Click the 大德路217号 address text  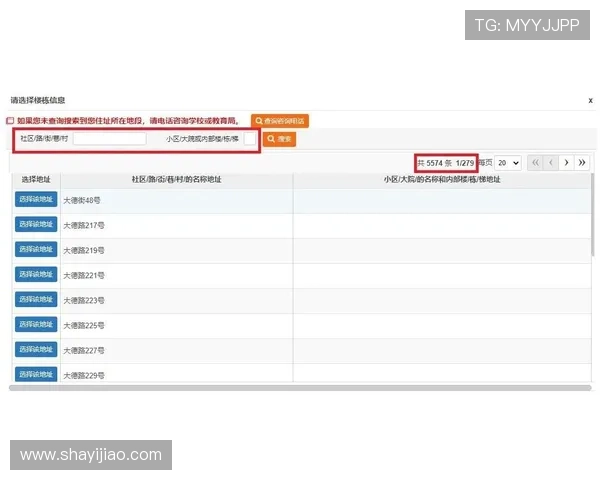pos(83,225)
